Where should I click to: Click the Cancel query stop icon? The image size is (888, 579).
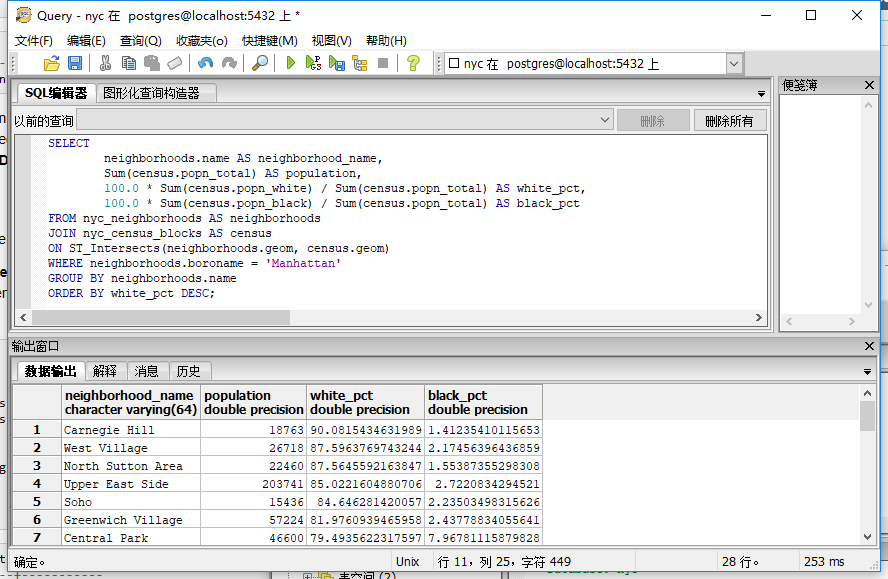[383, 63]
